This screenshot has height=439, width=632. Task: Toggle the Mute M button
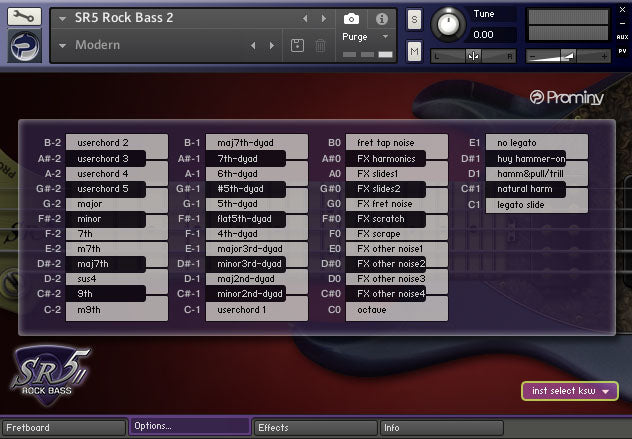click(414, 51)
